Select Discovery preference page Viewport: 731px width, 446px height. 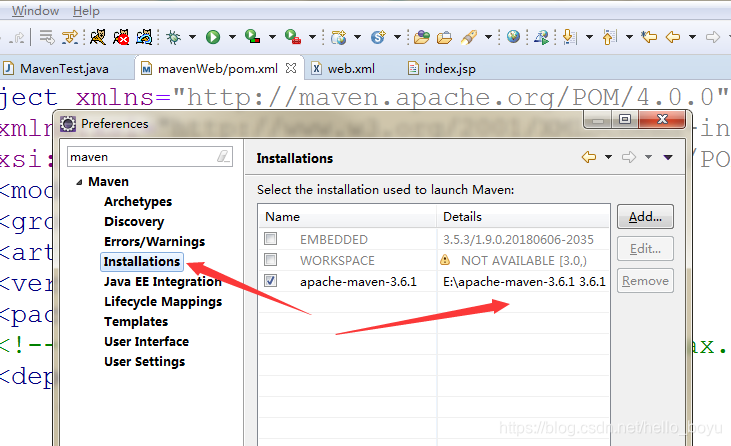(134, 221)
